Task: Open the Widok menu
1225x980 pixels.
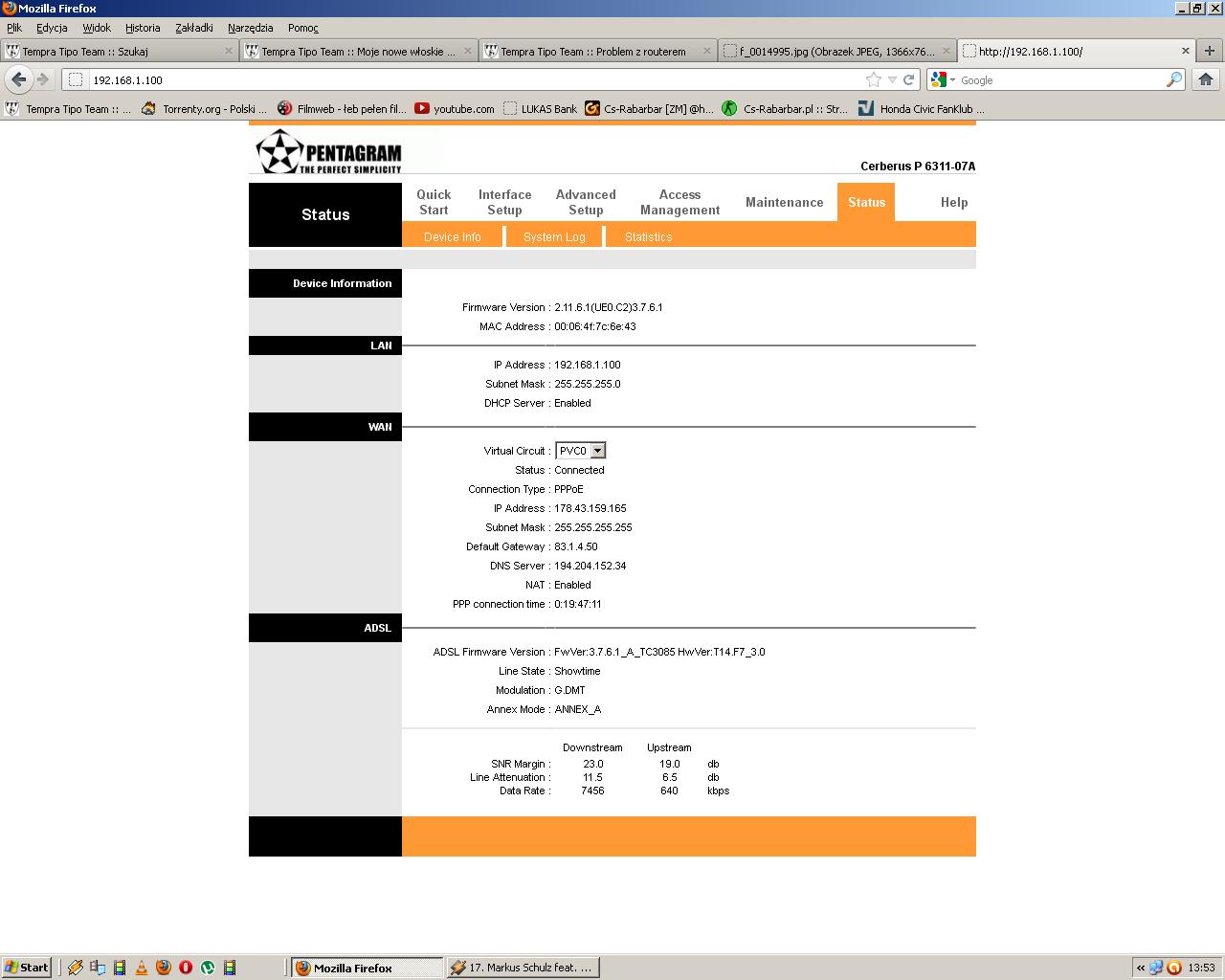Action: 97,28
